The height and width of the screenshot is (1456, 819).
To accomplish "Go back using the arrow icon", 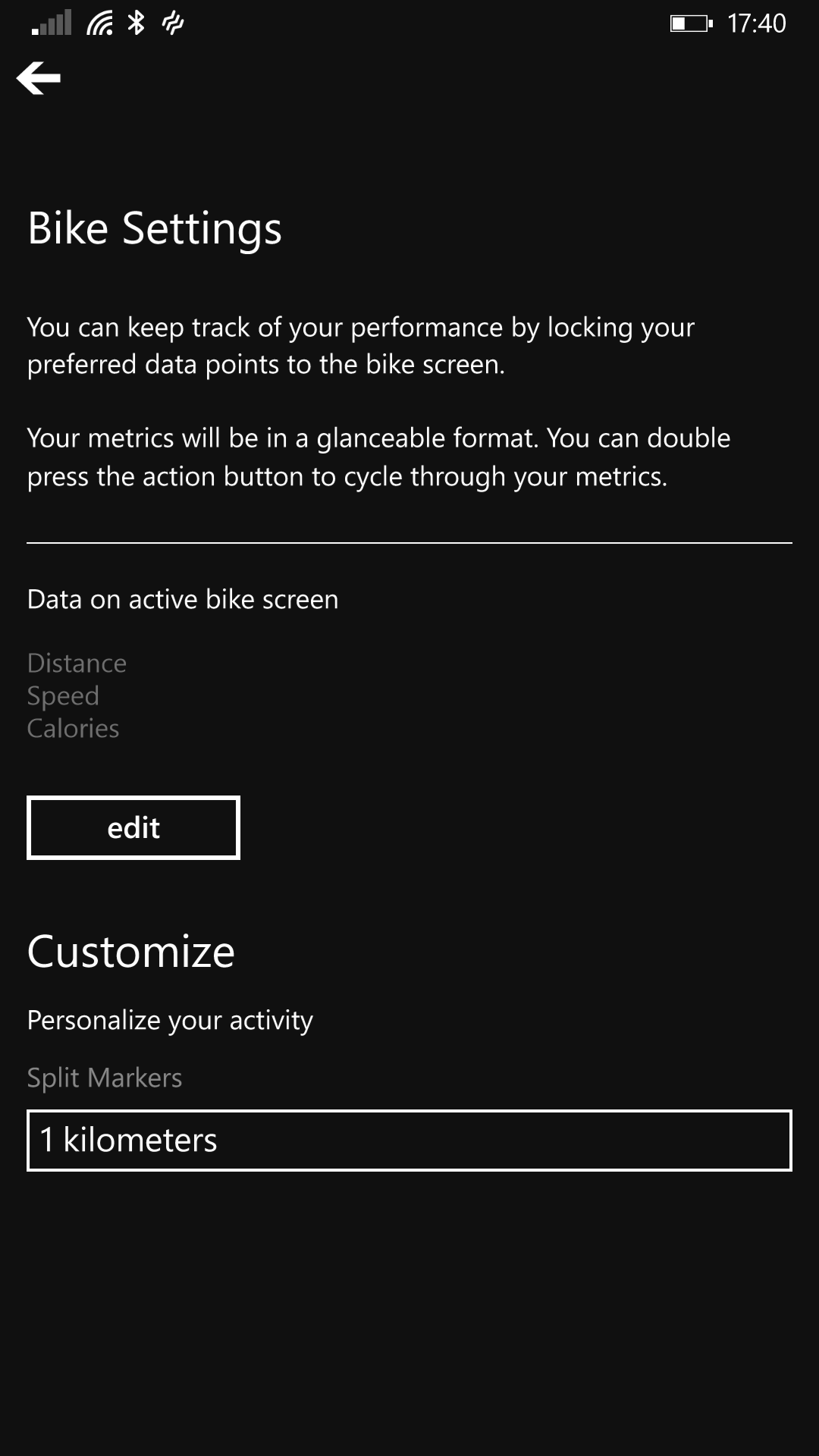I will click(39, 78).
